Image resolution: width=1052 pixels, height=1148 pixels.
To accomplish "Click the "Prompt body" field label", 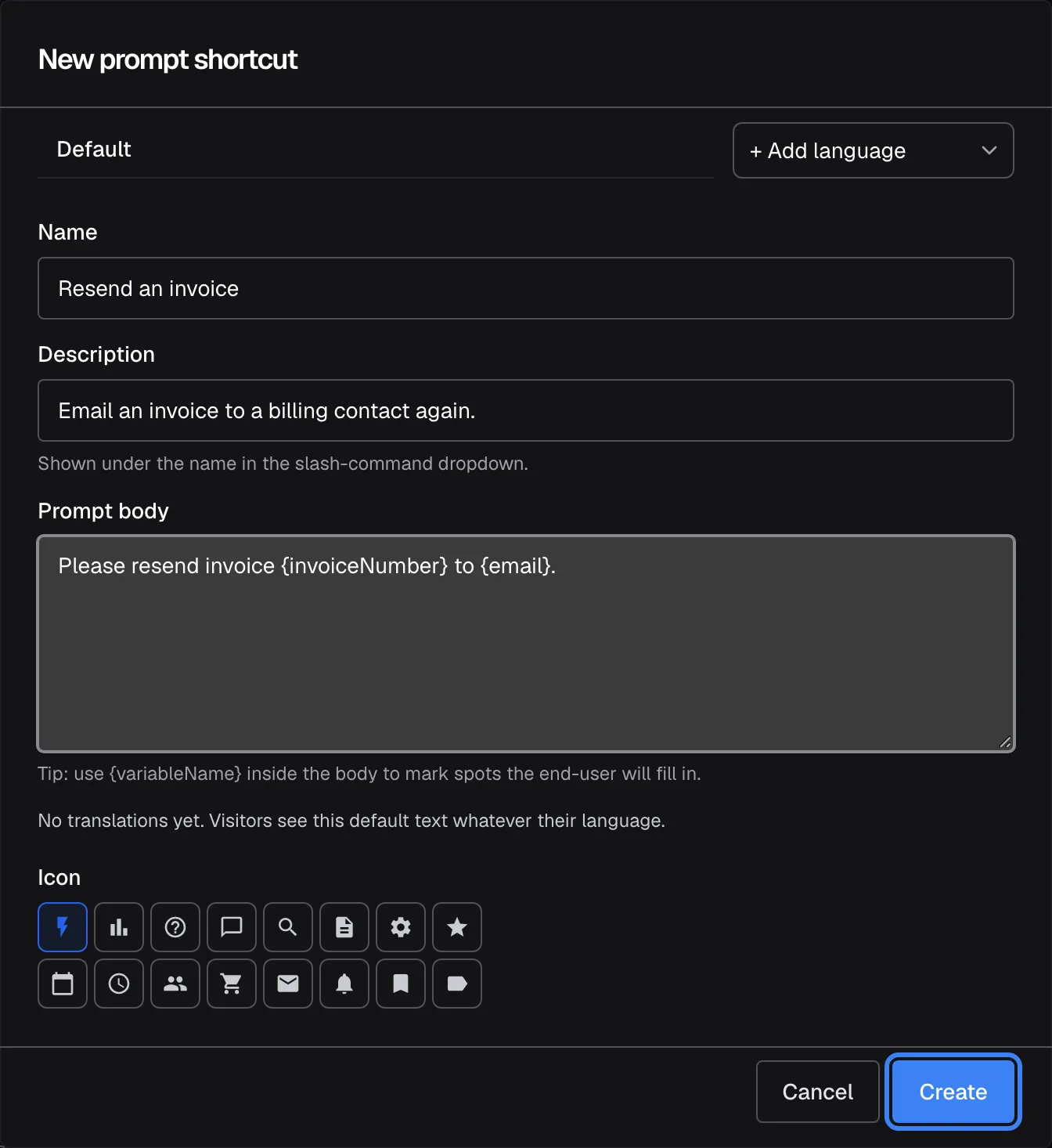I will click(x=103, y=511).
